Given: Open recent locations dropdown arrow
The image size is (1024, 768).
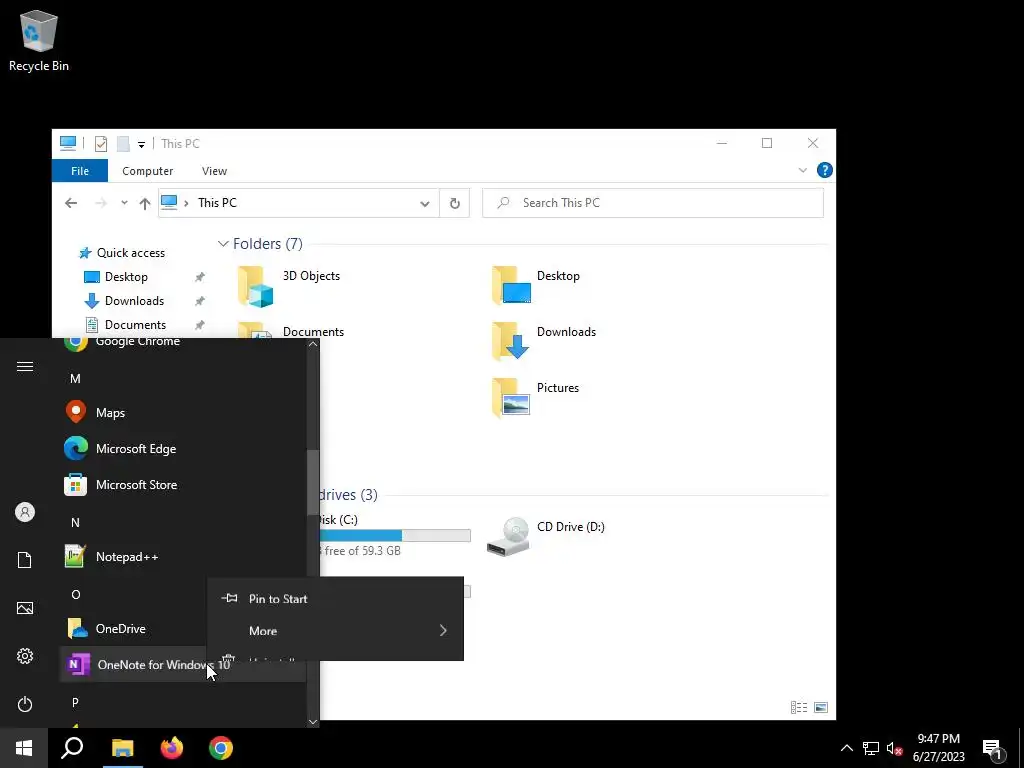Looking at the screenshot, I should [124, 203].
